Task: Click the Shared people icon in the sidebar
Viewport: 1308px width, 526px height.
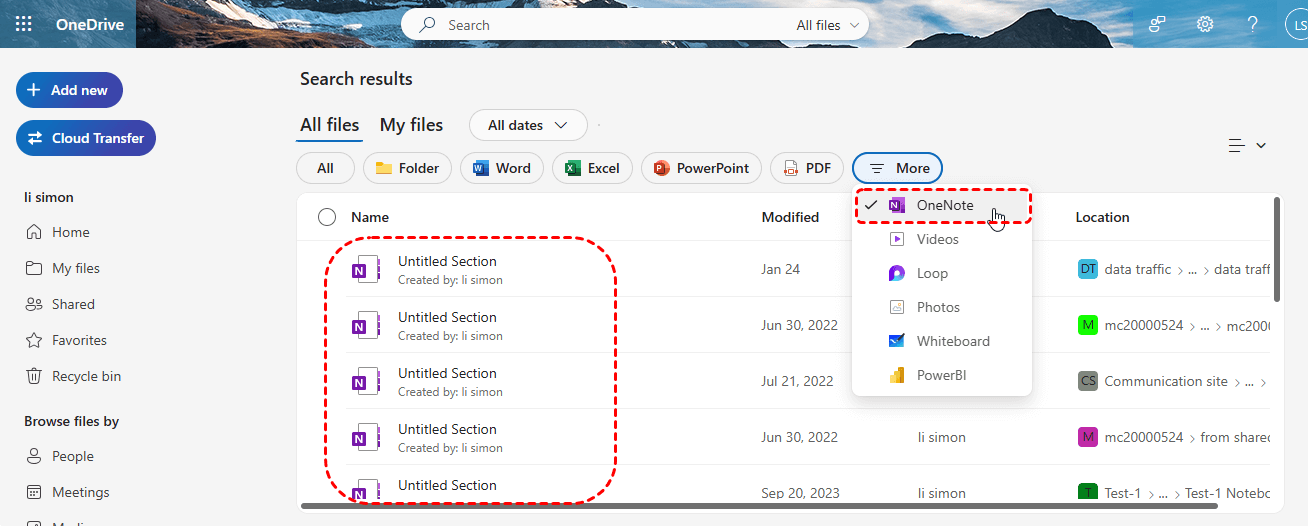Action: [34, 304]
